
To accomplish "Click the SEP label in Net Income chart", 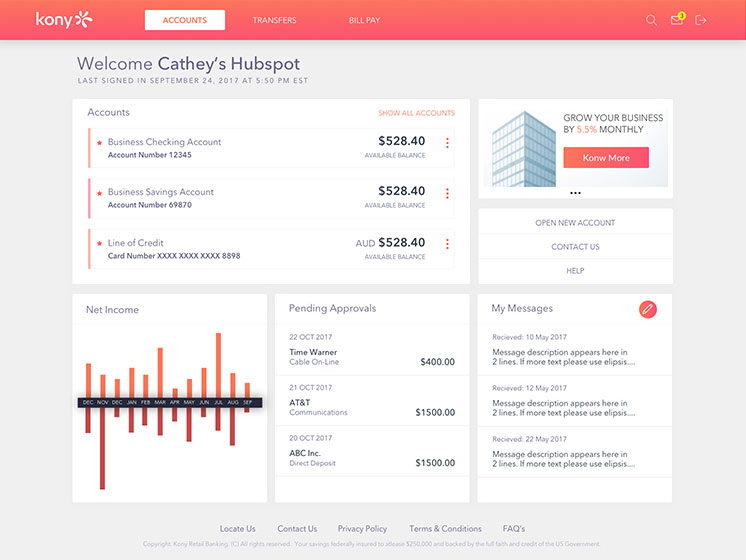I will click(x=247, y=403).
